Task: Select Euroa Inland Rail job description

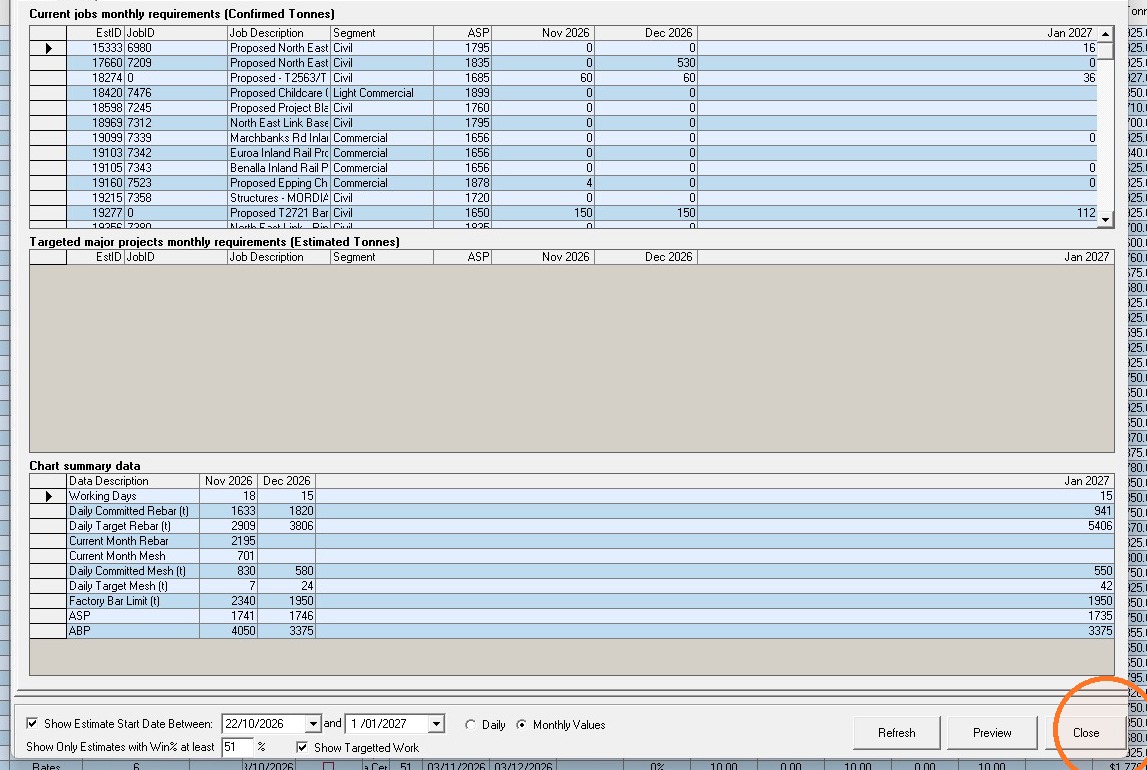Action: point(279,153)
